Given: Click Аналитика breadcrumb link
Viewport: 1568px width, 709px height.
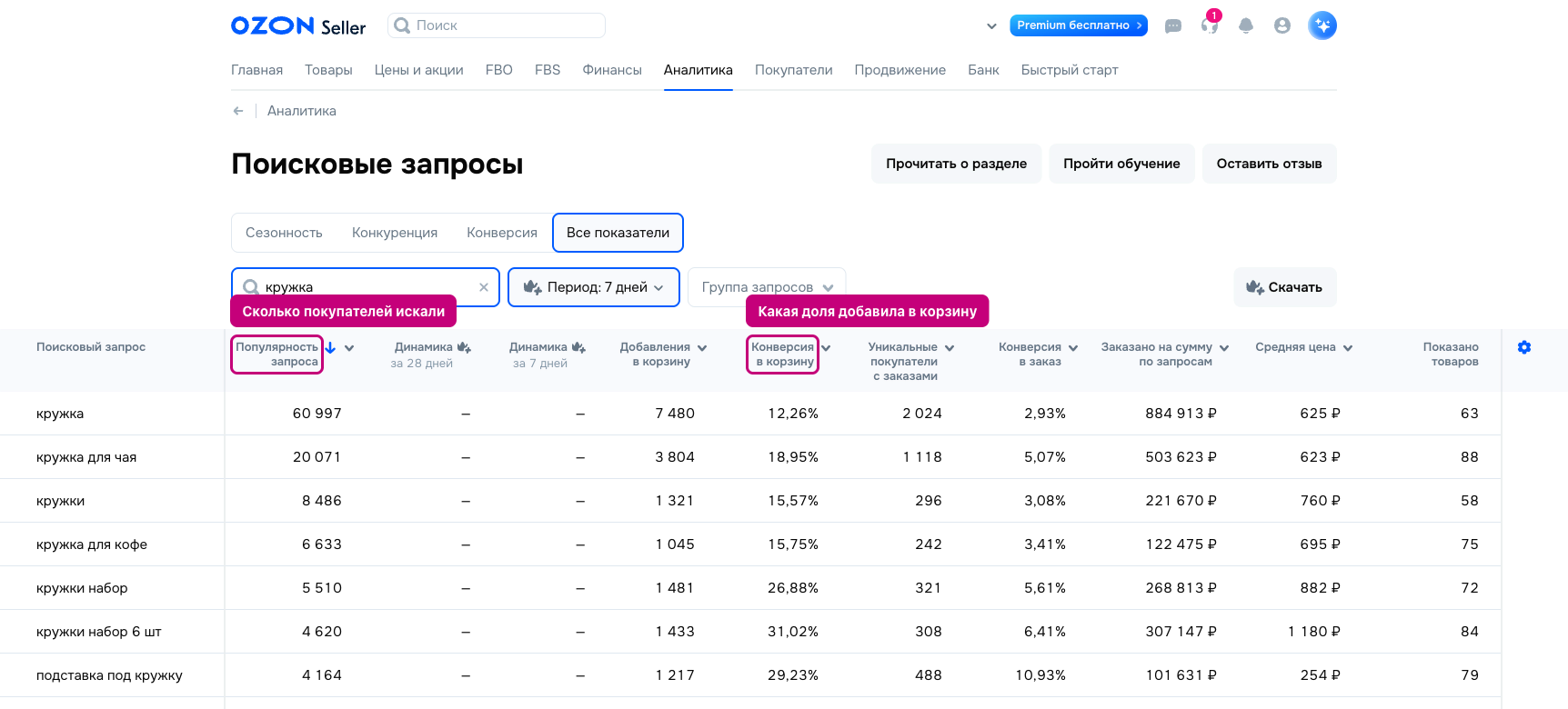Looking at the screenshot, I should 302,111.
